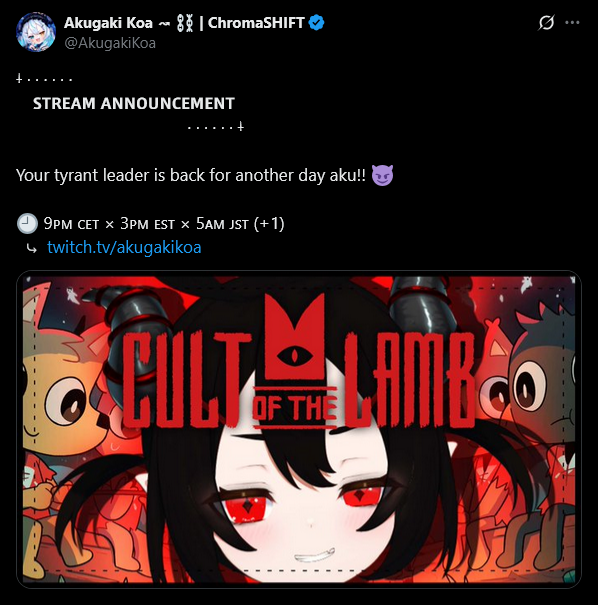Click the @AkugakiKoa handle
The width and height of the screenshot is (598, 605).
pyautogui.click(x=110, y=43)
